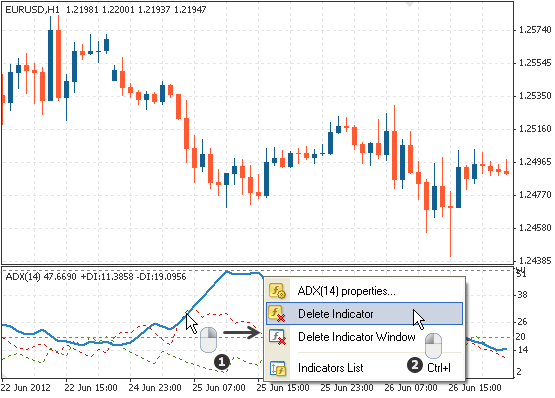Click the 24 Jun 23:00 time label

[155, 388]
